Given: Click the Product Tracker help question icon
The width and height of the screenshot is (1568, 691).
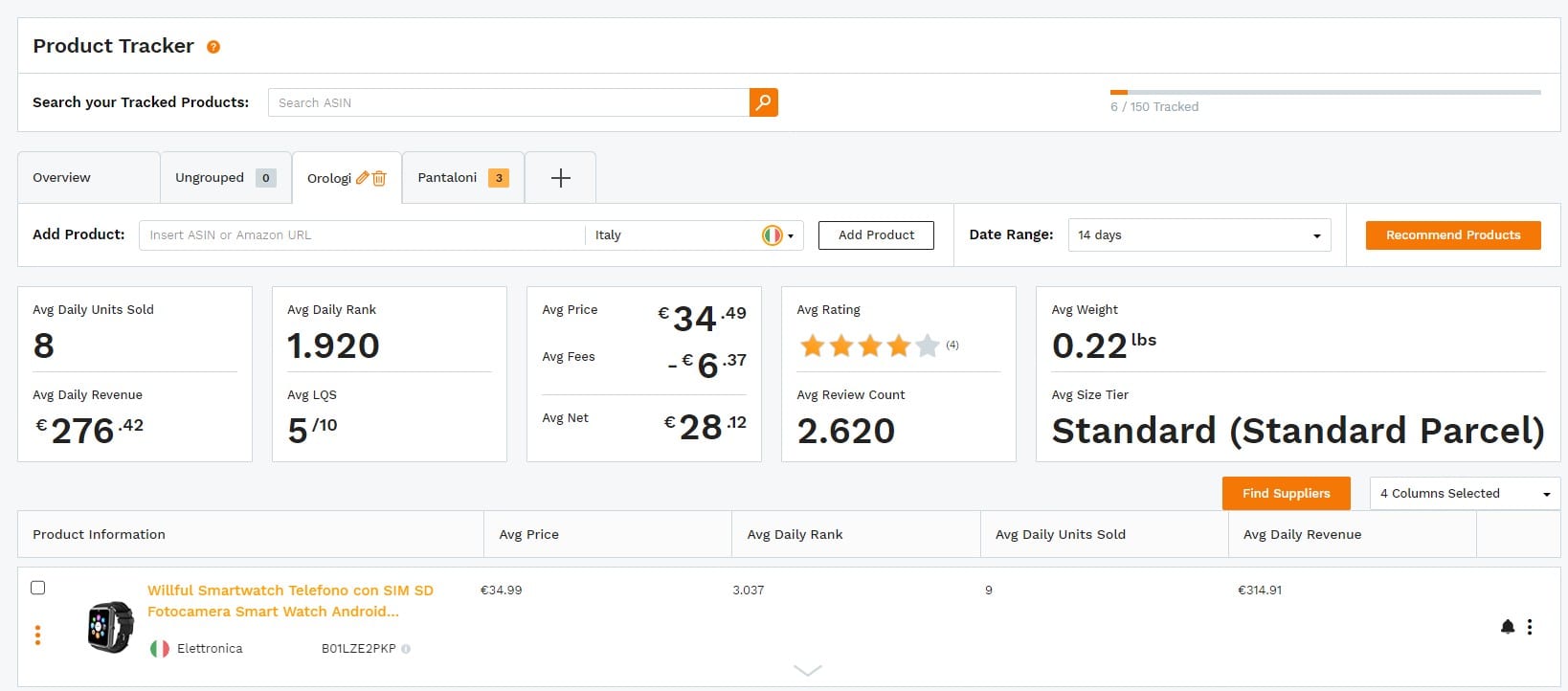Looking at the screenshot, I should pos(213,47).
